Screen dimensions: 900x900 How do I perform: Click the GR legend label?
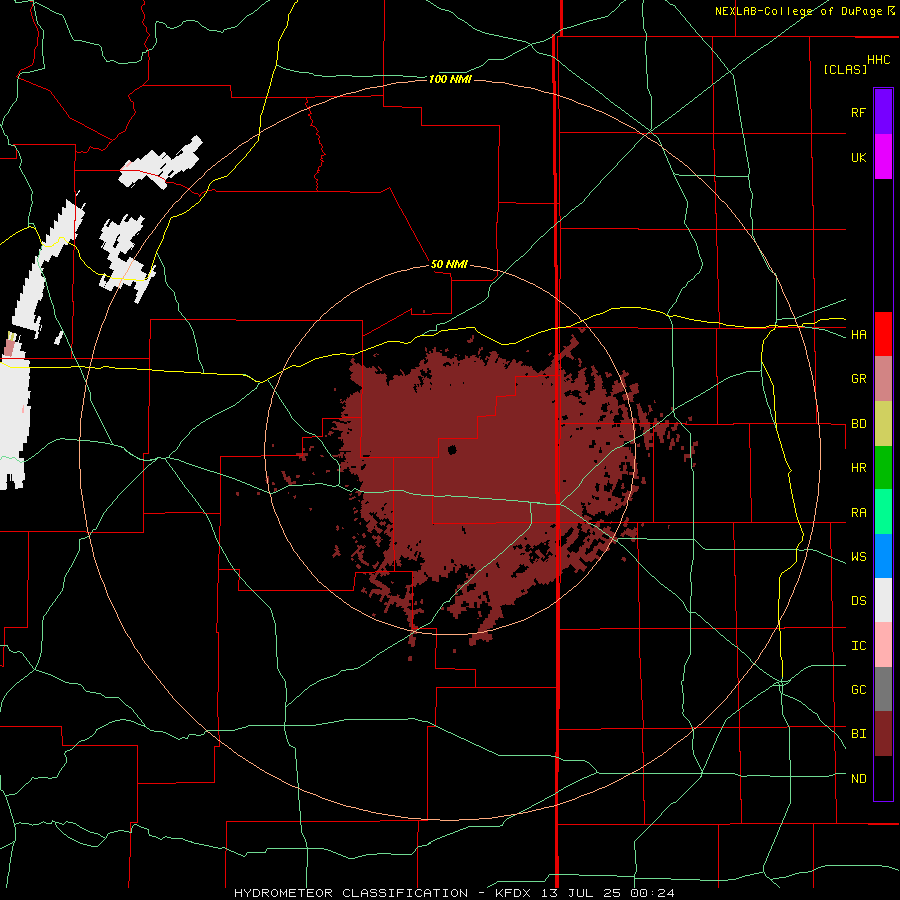coord(858,379)
